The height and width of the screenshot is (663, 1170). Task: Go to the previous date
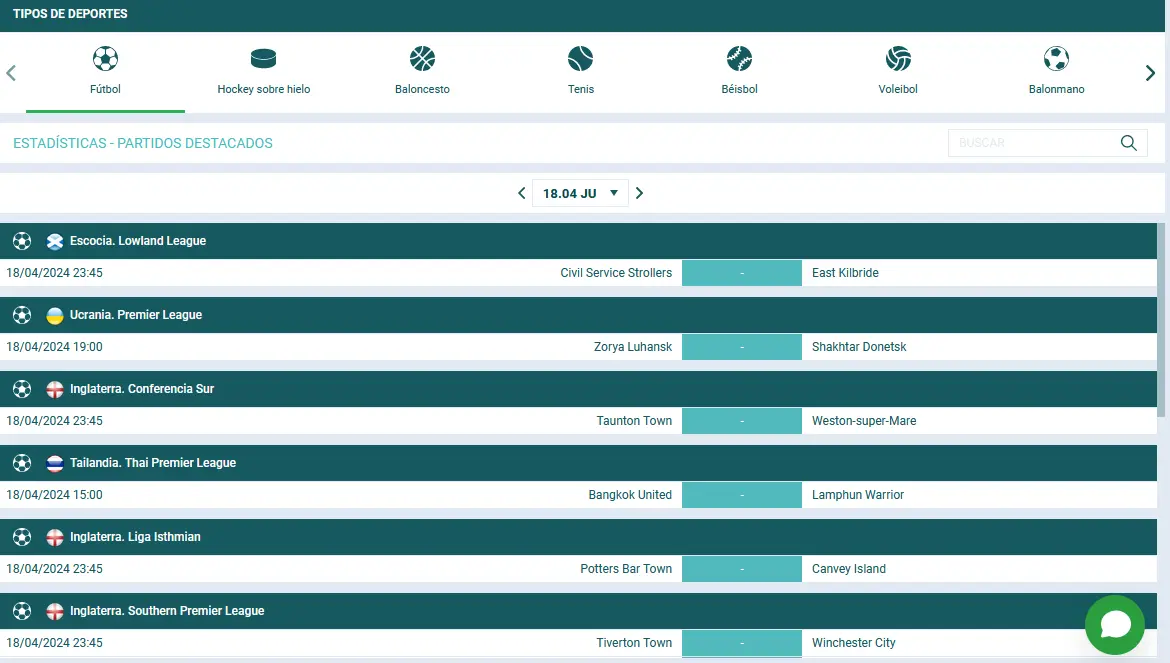pyautogui.click(x=521, y=193)
